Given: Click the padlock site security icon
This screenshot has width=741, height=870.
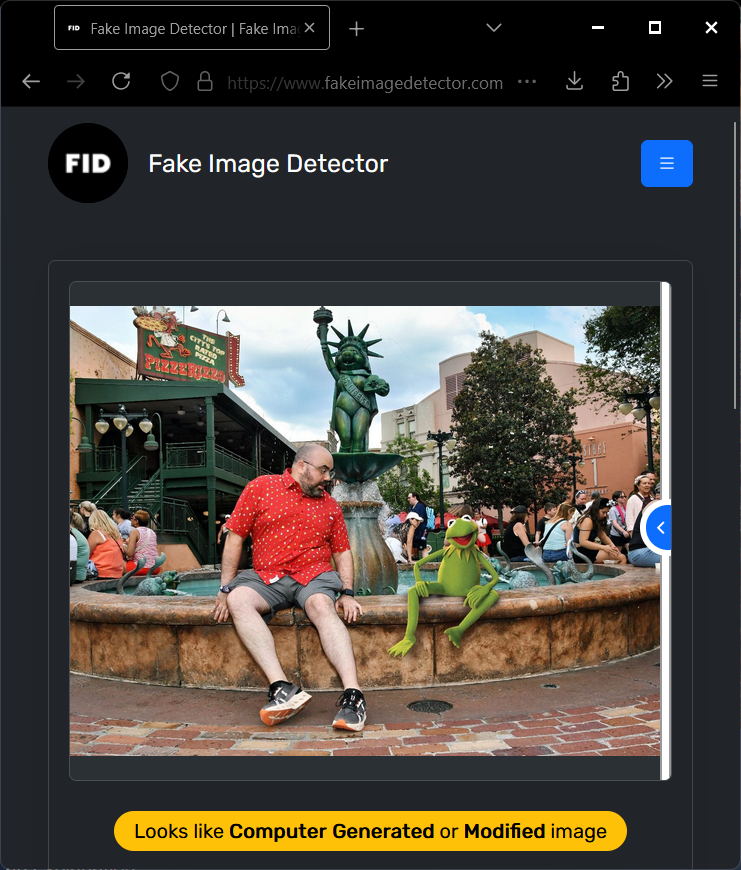Looking at the screenshot, I should click(x=205, y=82).
